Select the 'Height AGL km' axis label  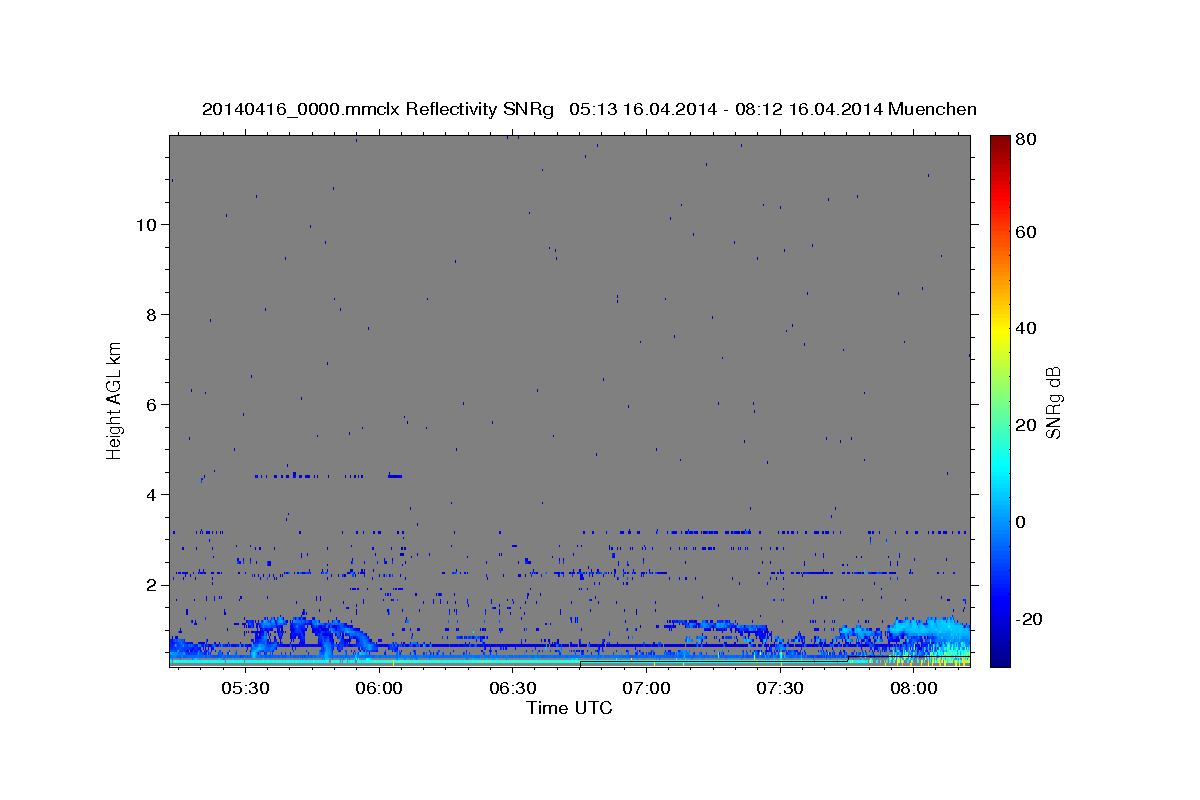115,400
